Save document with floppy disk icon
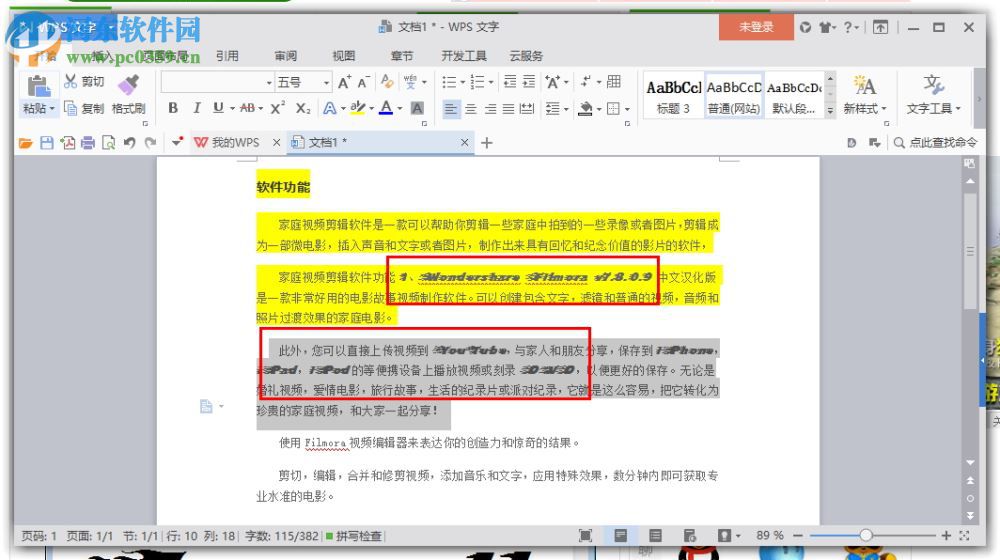Viewport: 1000px width, 560px height. 47,143
